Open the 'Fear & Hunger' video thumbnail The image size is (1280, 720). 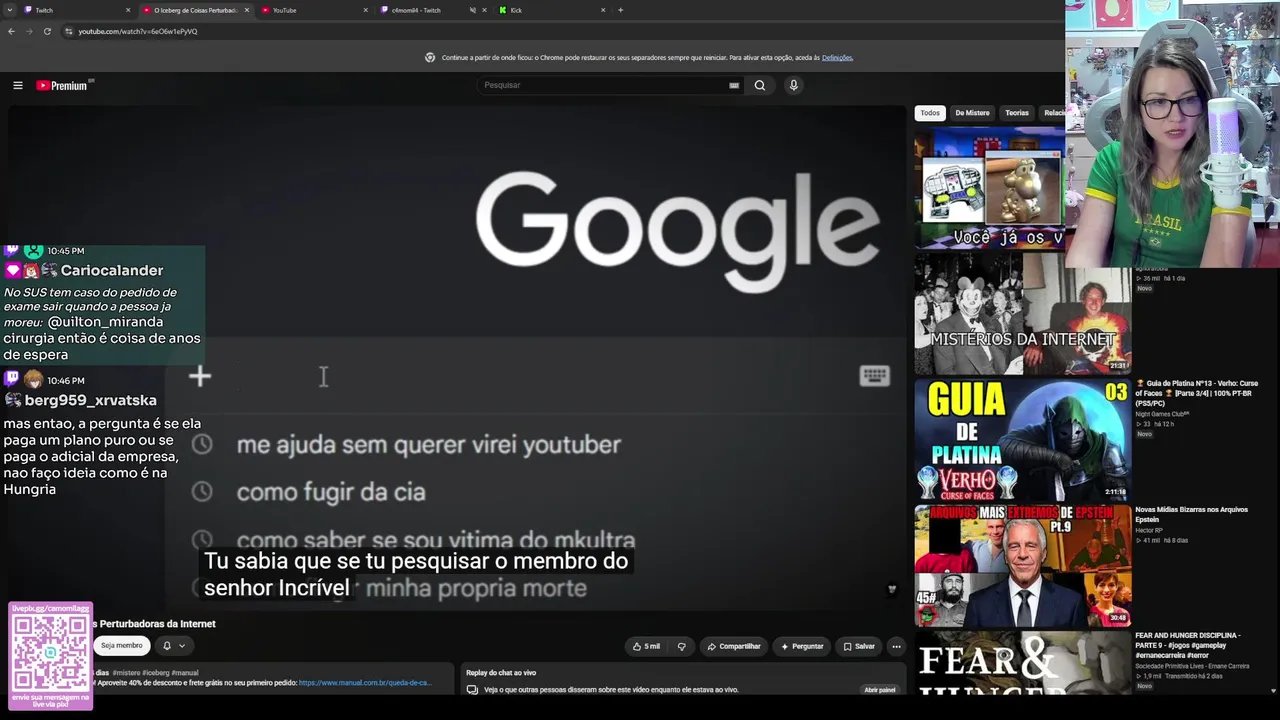(1022, 663)
